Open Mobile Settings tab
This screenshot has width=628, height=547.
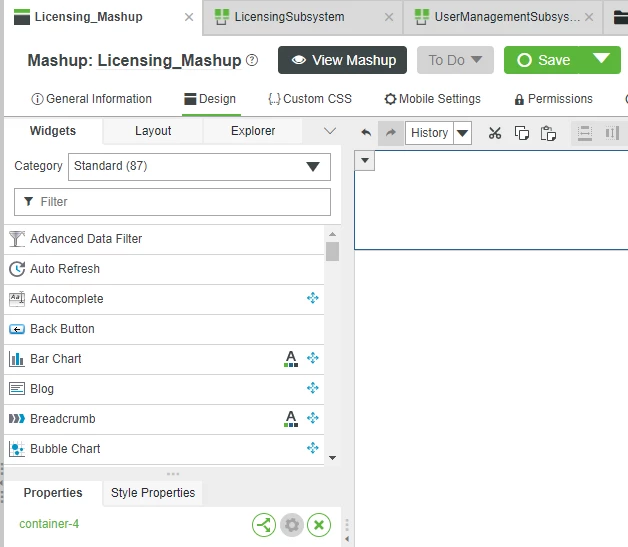tap(433, 99)
